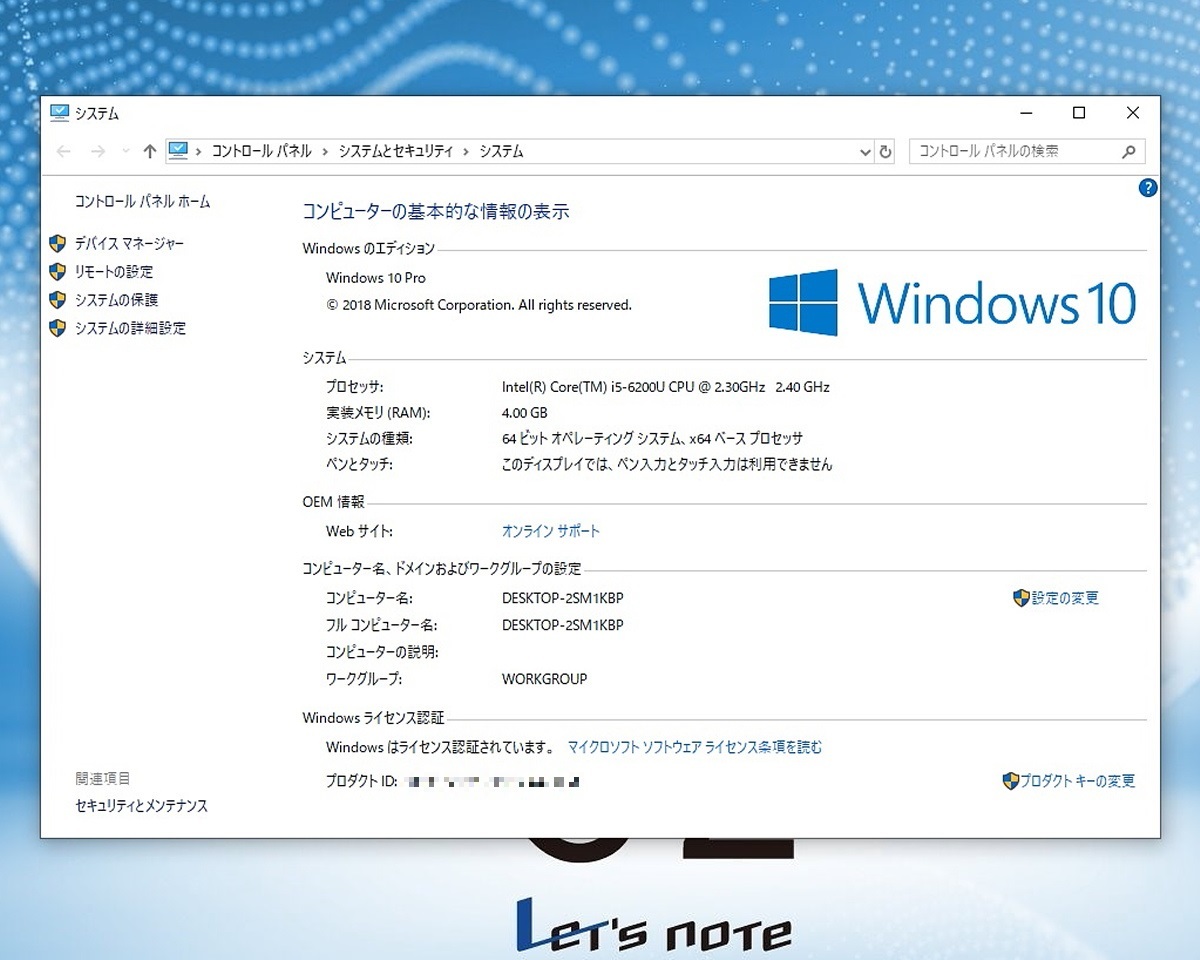Open デバイス マネージャー link
This screenshot has height=960, width=1200.
pos(129,243)
